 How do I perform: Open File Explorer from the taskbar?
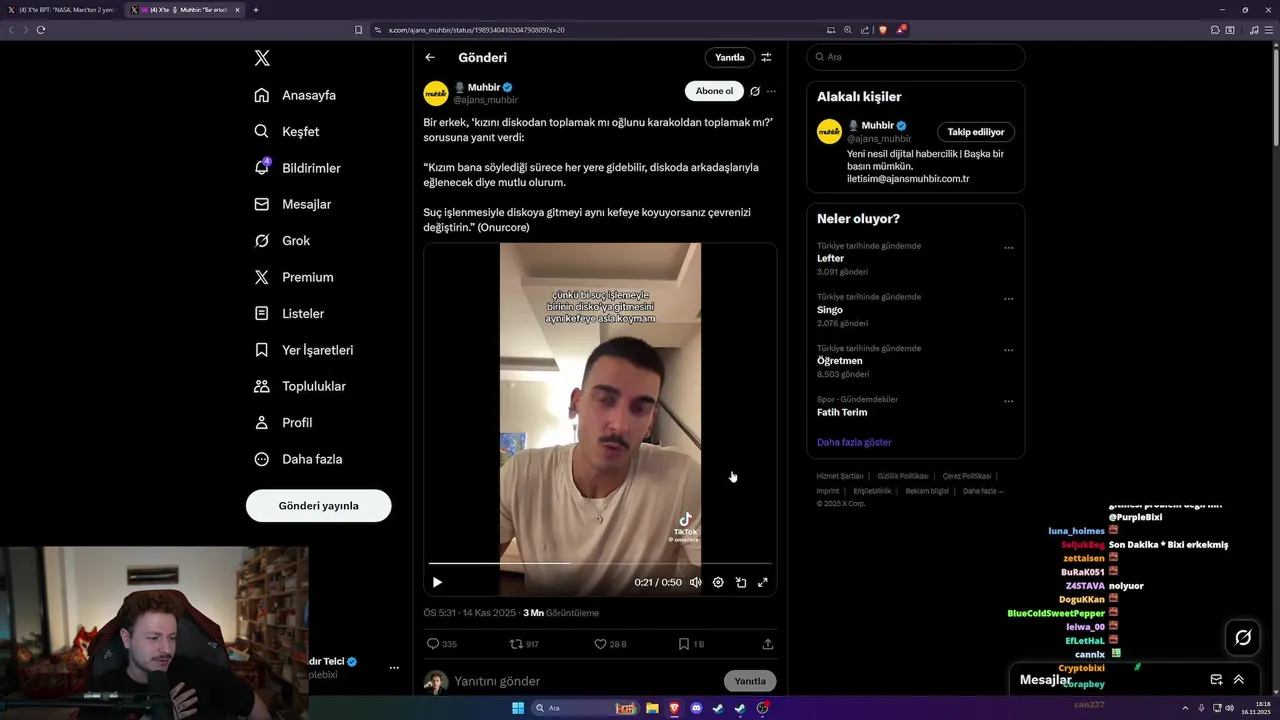pos(652,708)
